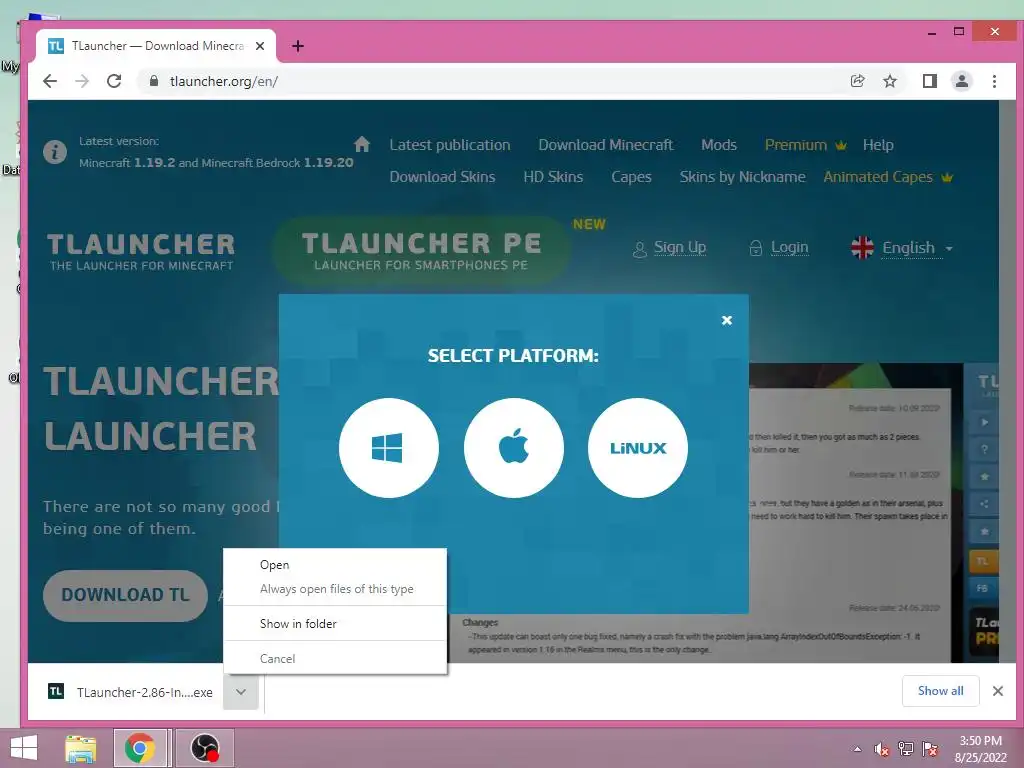The image size is (1024, 768).
Task: Select Always open files of this type
Action: pos(335,589)
